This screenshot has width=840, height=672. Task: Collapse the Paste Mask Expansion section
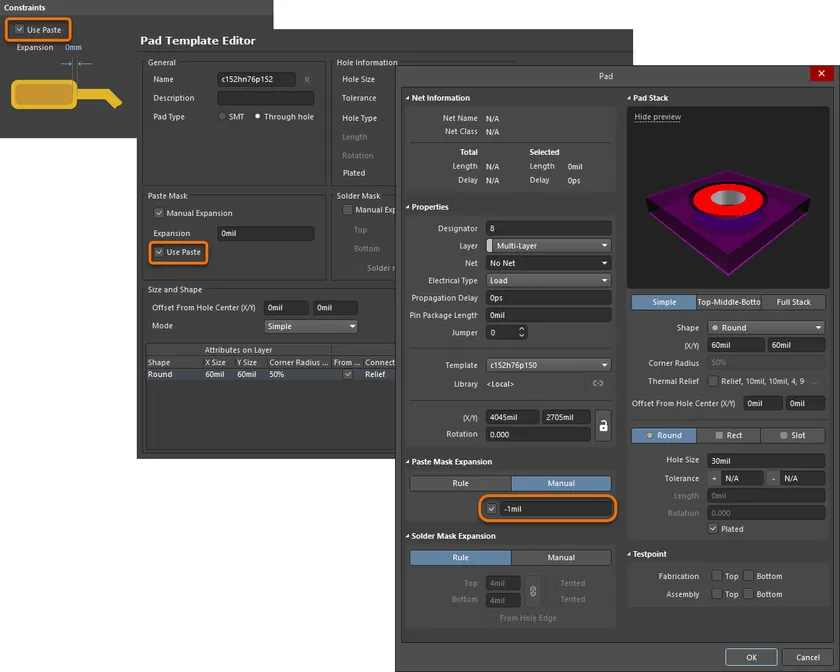click(x=408, y=462)
